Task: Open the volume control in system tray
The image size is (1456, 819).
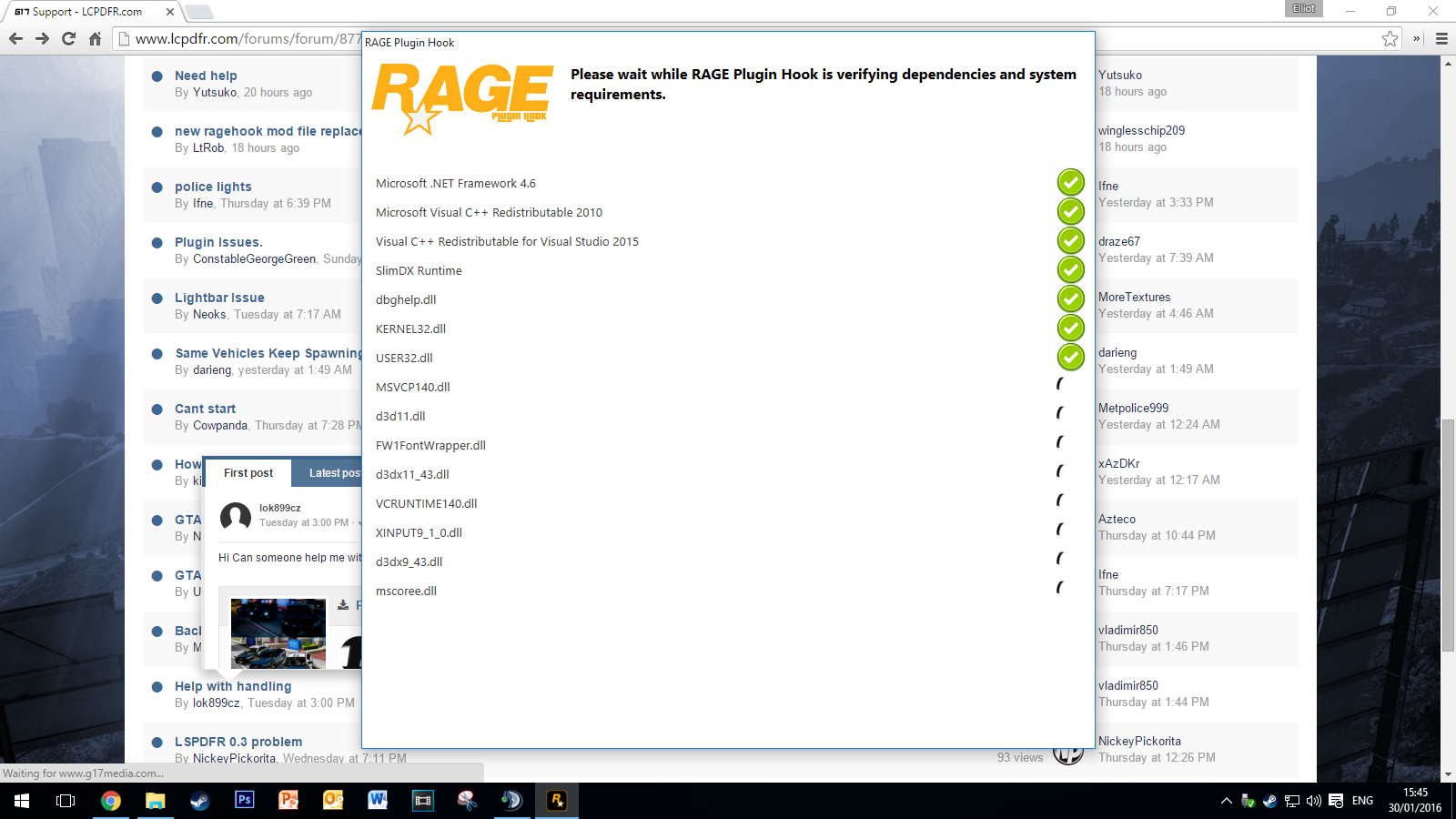Action: 1313,801
